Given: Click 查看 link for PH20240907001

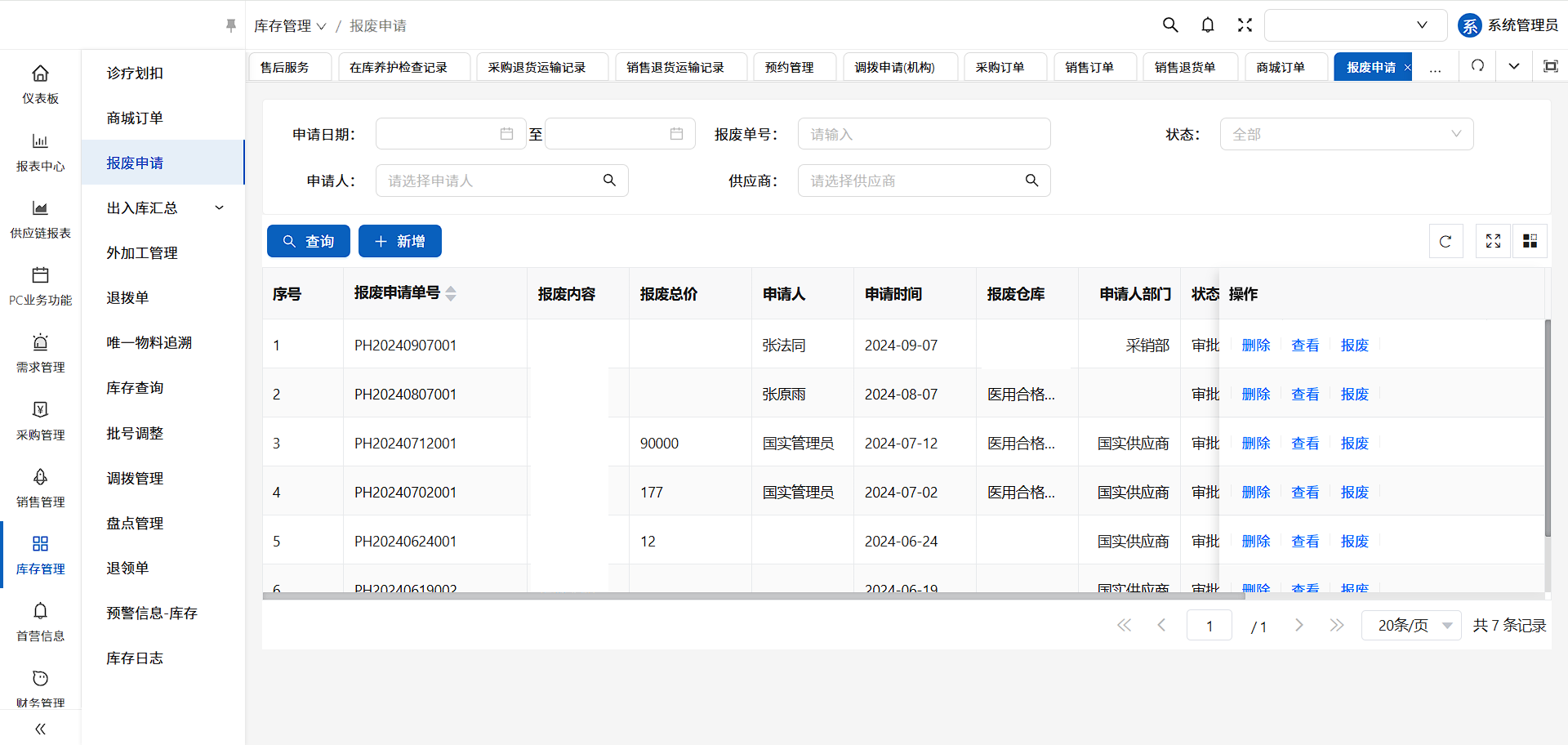Looking at the screenshot, I should (x=1305, y=346).
